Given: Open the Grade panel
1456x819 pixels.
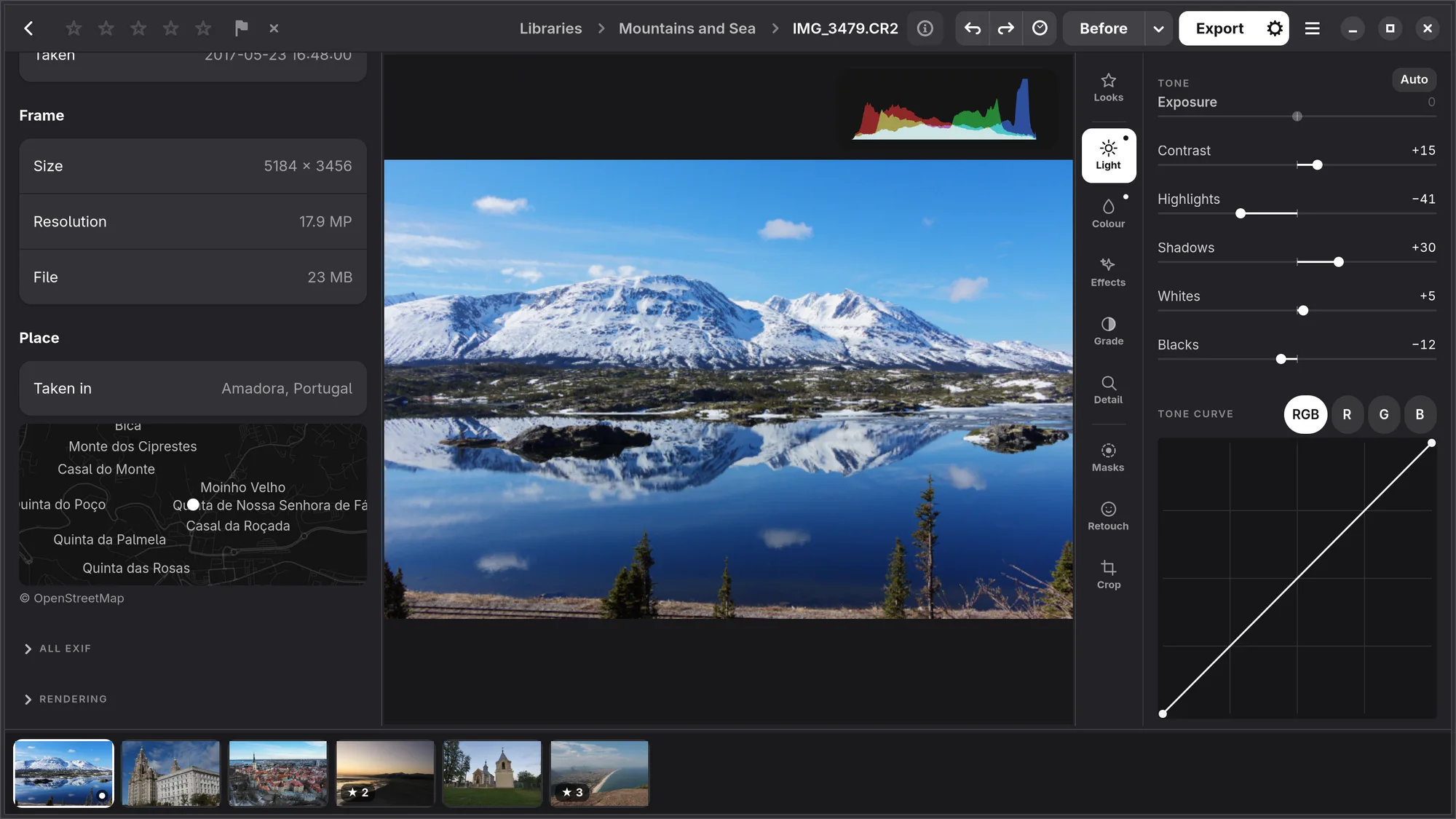Looking at the screenshot, I should tap(1108, 331).
